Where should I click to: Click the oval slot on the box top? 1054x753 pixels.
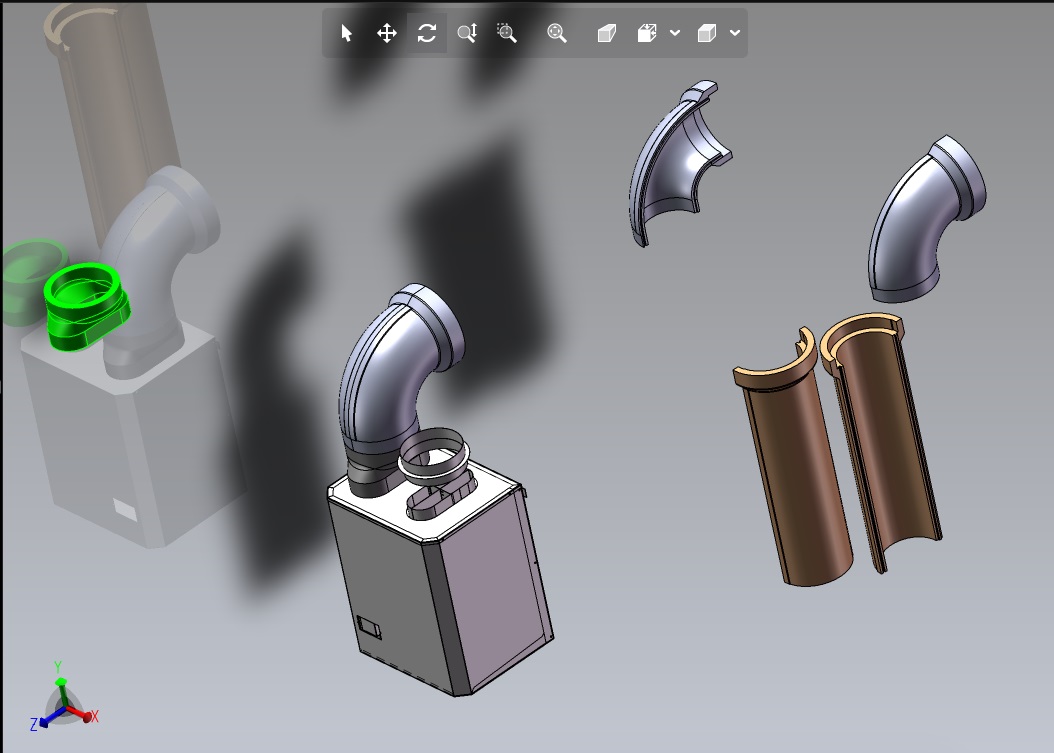coord(440,498)
